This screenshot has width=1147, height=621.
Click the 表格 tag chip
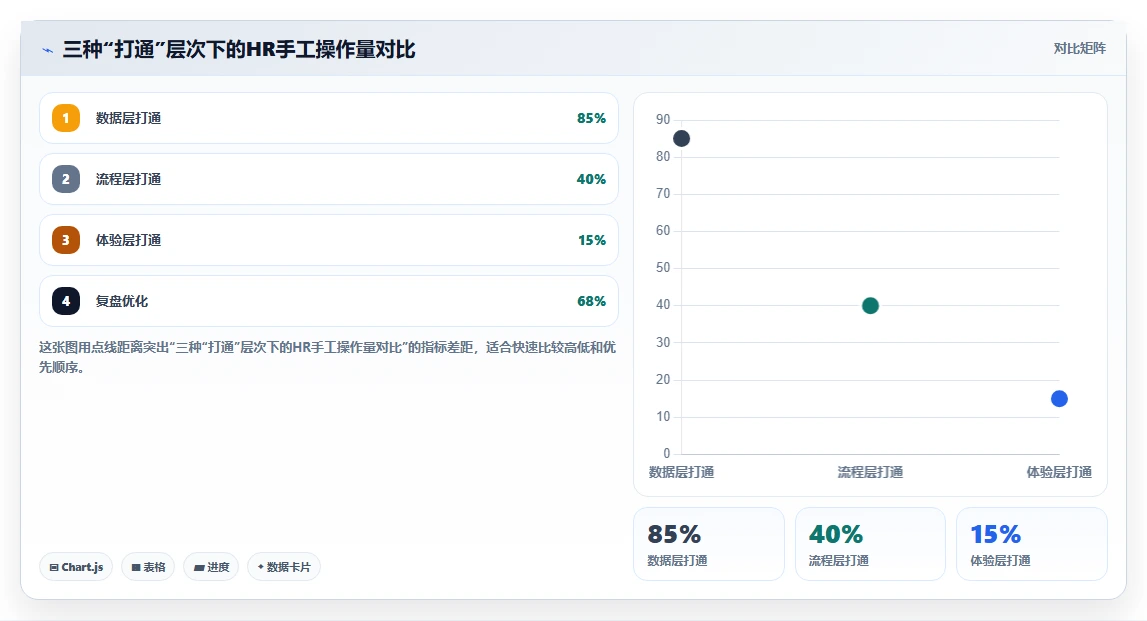148,567
